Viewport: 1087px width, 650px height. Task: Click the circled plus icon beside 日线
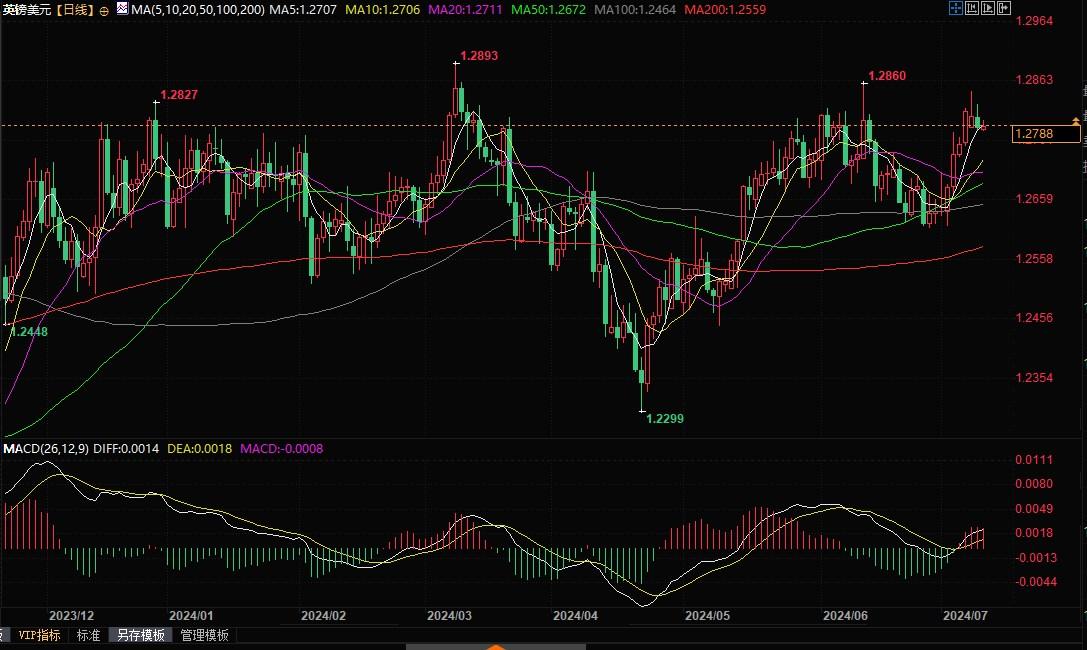tap(104, 11)
